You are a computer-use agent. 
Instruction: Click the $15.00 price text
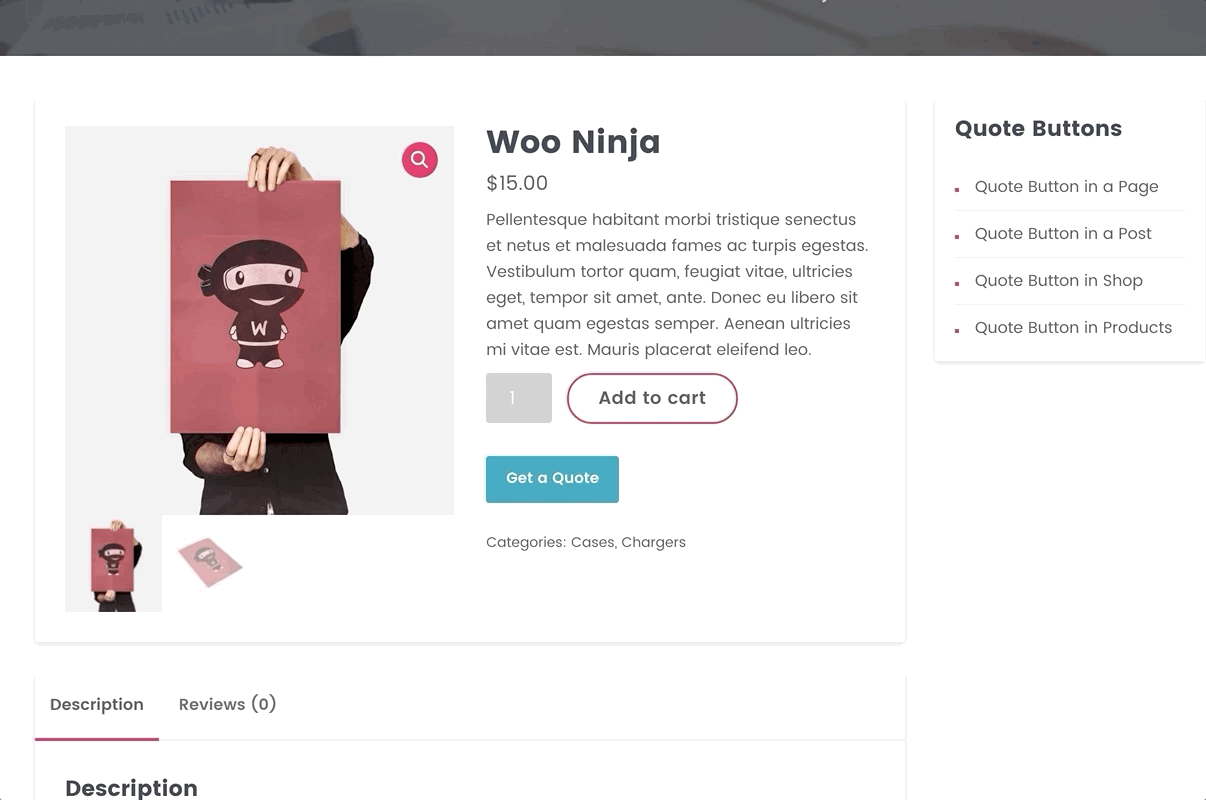pos(517,183)
